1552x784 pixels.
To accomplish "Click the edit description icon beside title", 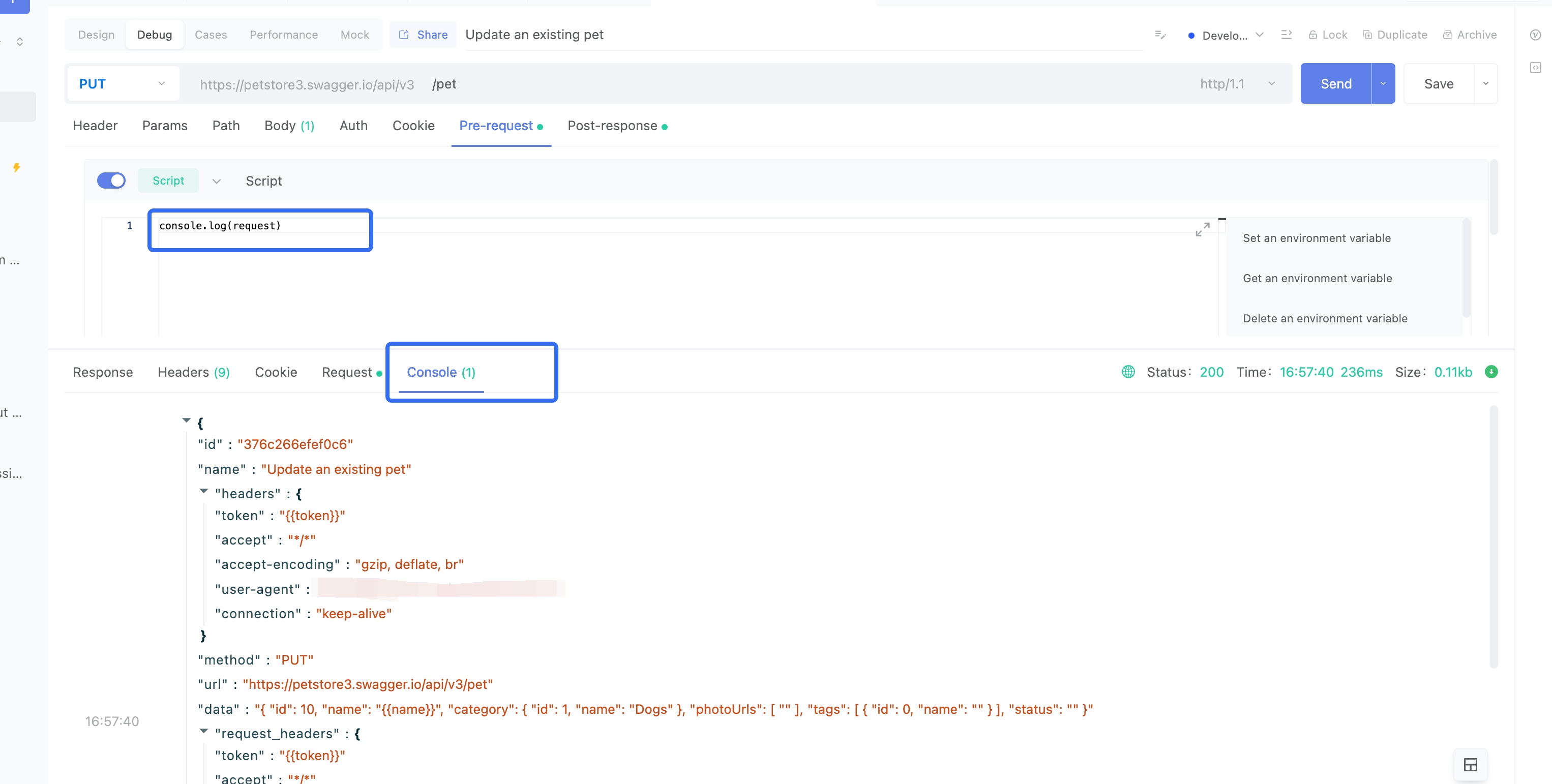I will tap(1160, 35).
